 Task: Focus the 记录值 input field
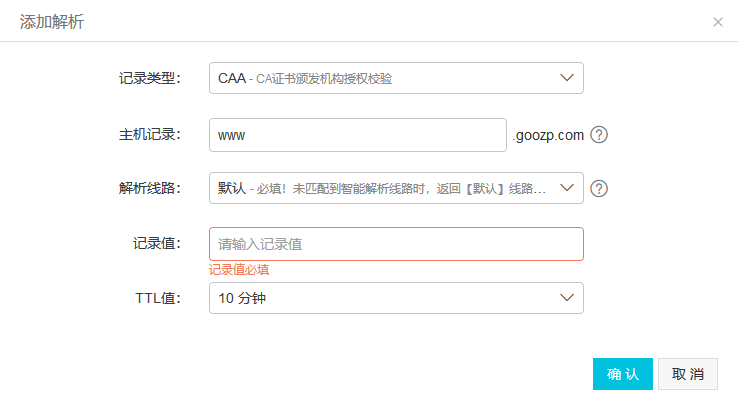coord(396,244)
